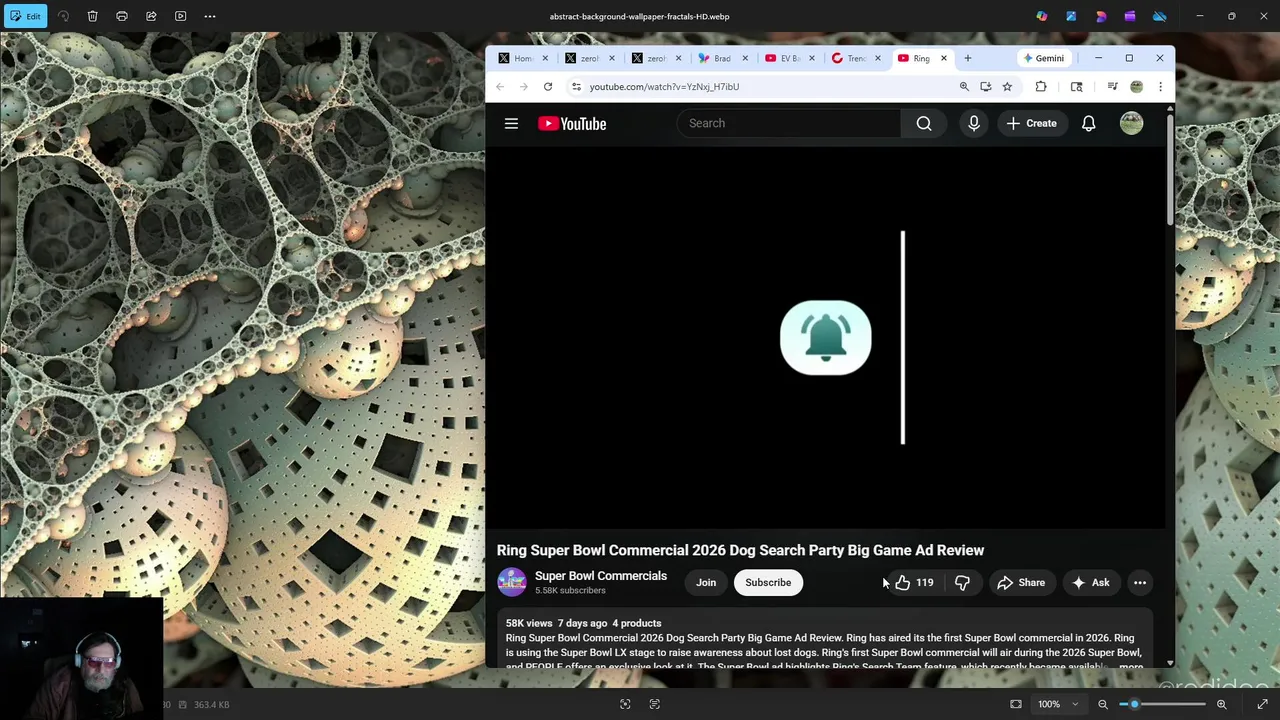Image resolution: width=1280 pixels, height=720 pixels.
Task: Open YouTube account avatar menu
Action: (1131, 123)
